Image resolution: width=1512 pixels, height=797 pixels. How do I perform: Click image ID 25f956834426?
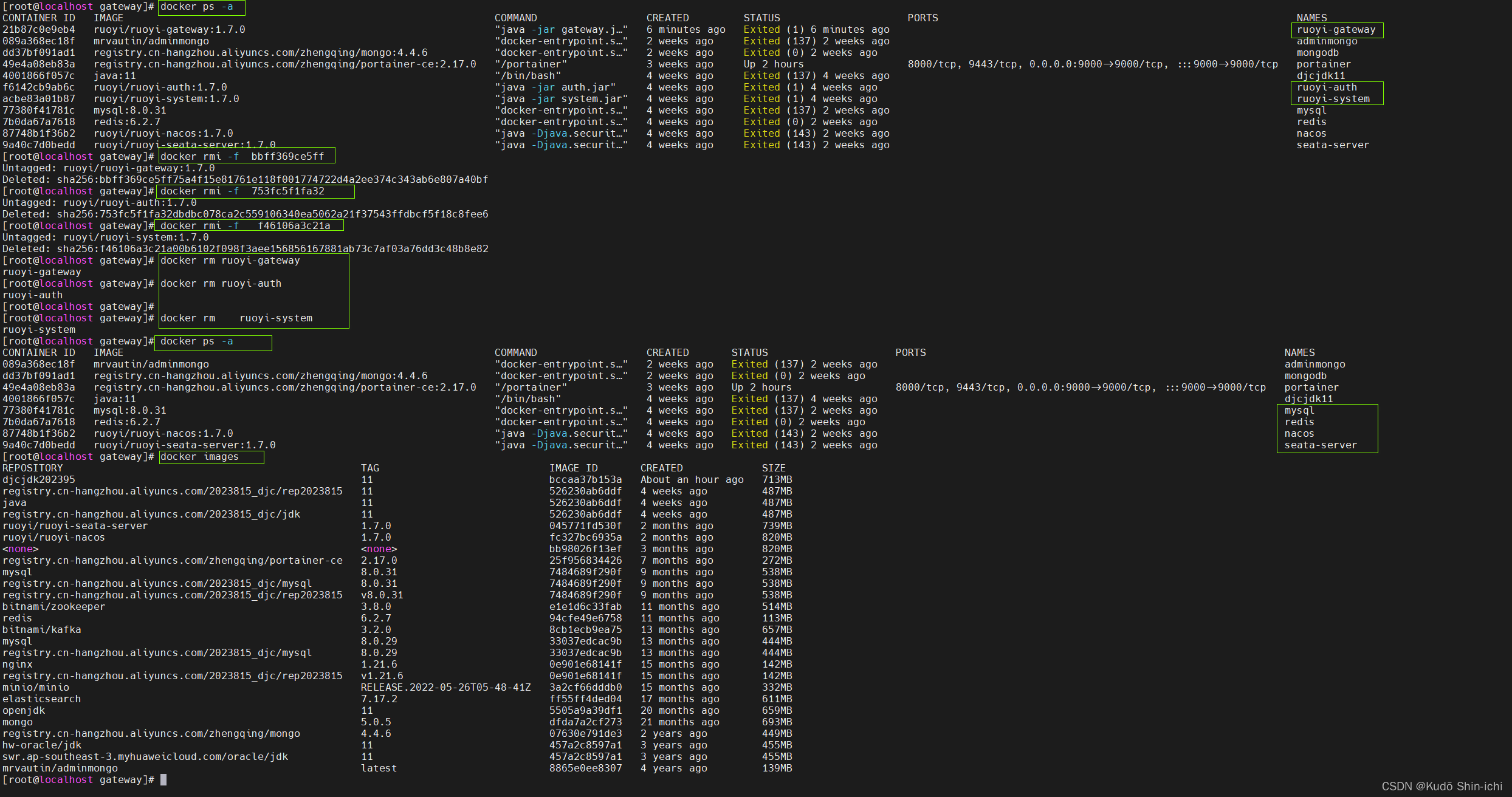pyautogui.click(x=586, y=561)
